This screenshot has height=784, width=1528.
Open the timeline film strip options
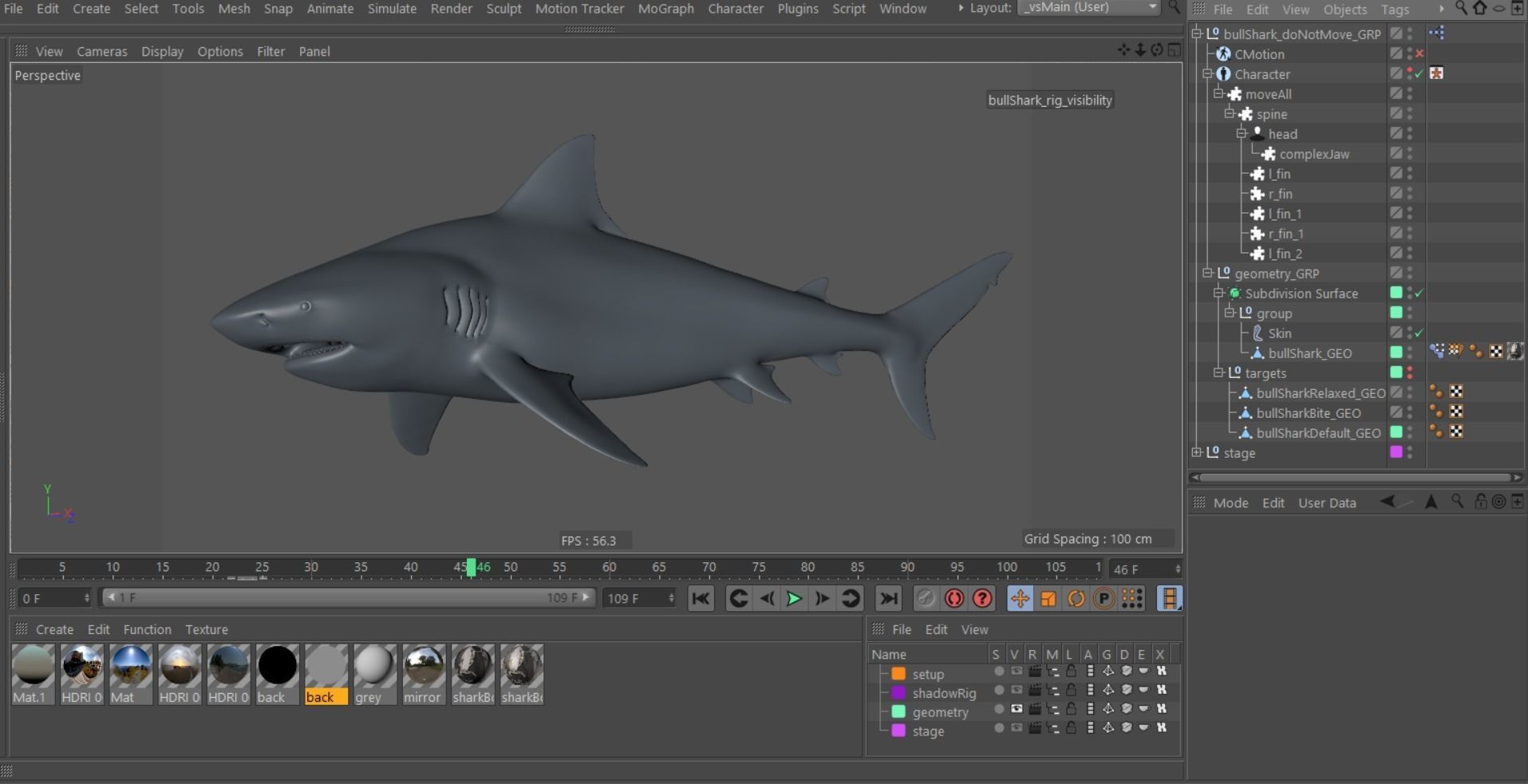pos(1169,598)
